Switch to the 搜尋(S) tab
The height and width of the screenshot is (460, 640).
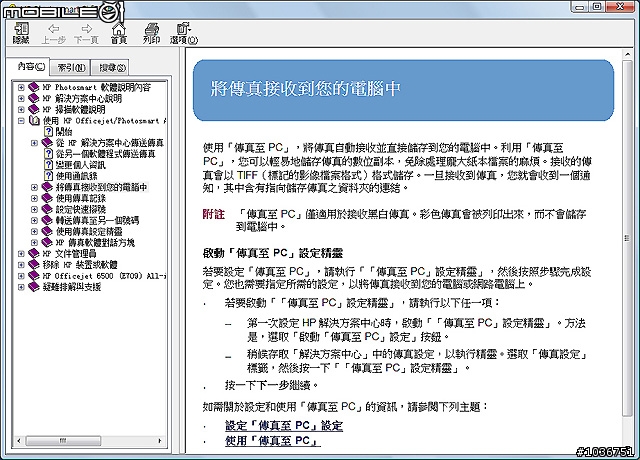tap(110, 68)
